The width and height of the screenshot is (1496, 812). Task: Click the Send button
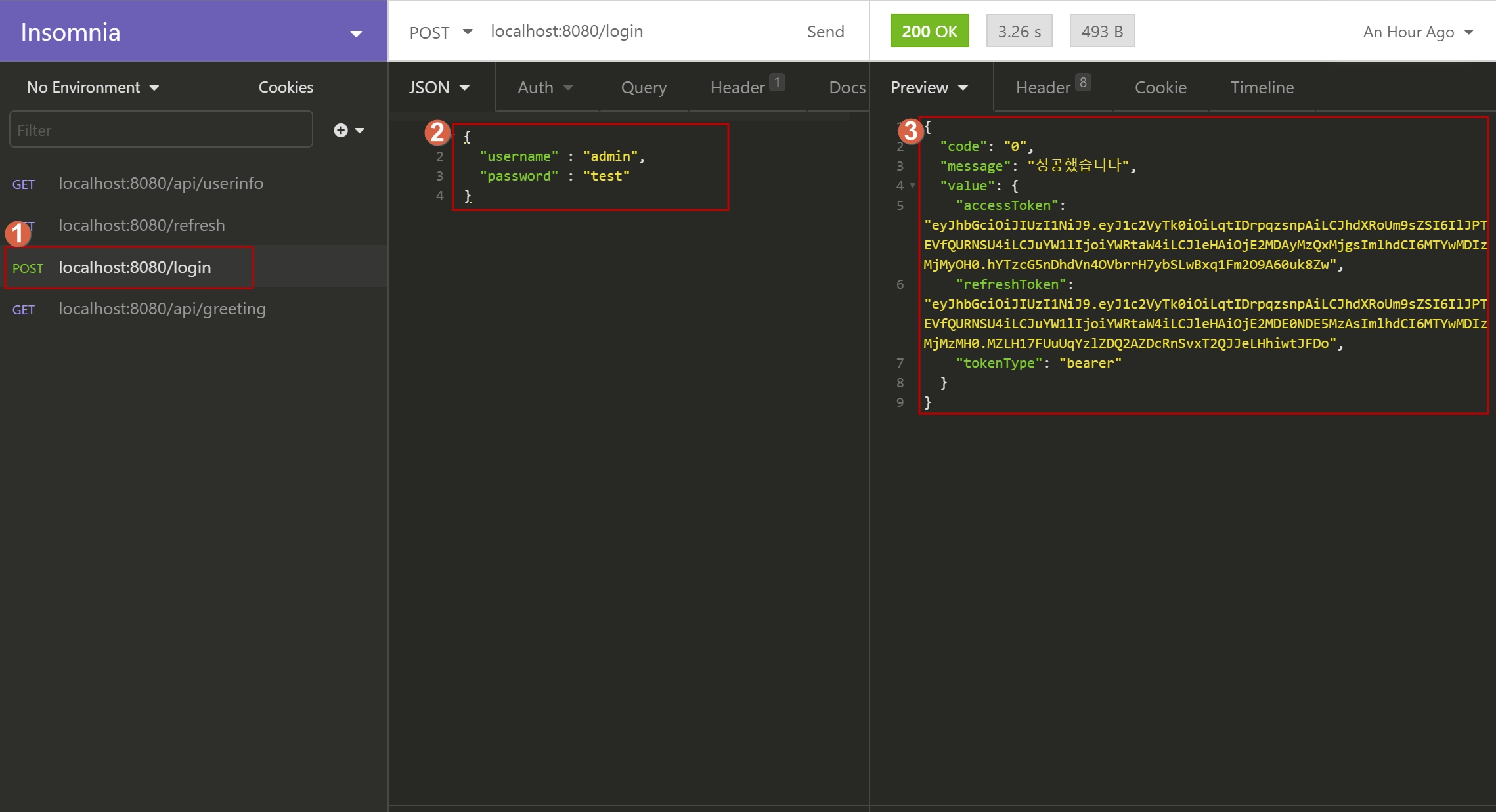[825, 32]
